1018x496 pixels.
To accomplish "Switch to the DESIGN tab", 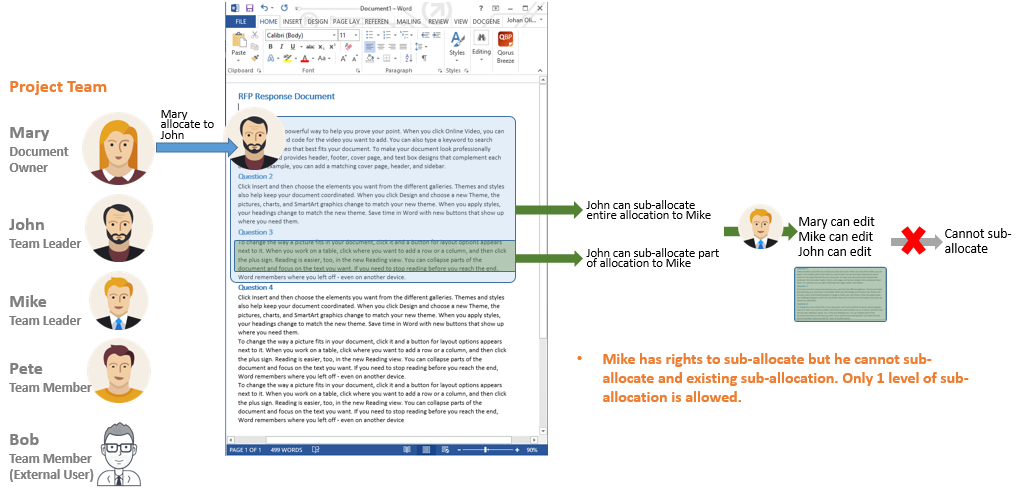I will 318,21.
